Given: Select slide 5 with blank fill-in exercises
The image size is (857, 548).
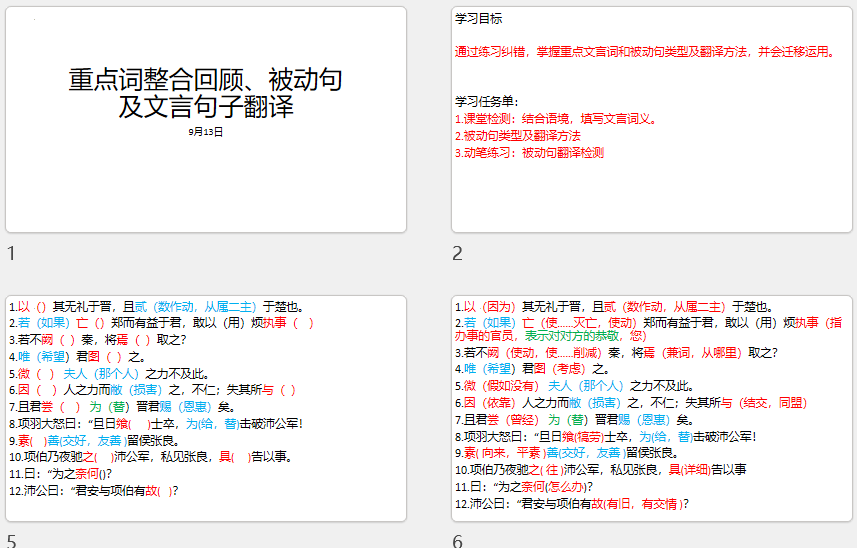Looking at the screenshot, I should pos(205,408).
